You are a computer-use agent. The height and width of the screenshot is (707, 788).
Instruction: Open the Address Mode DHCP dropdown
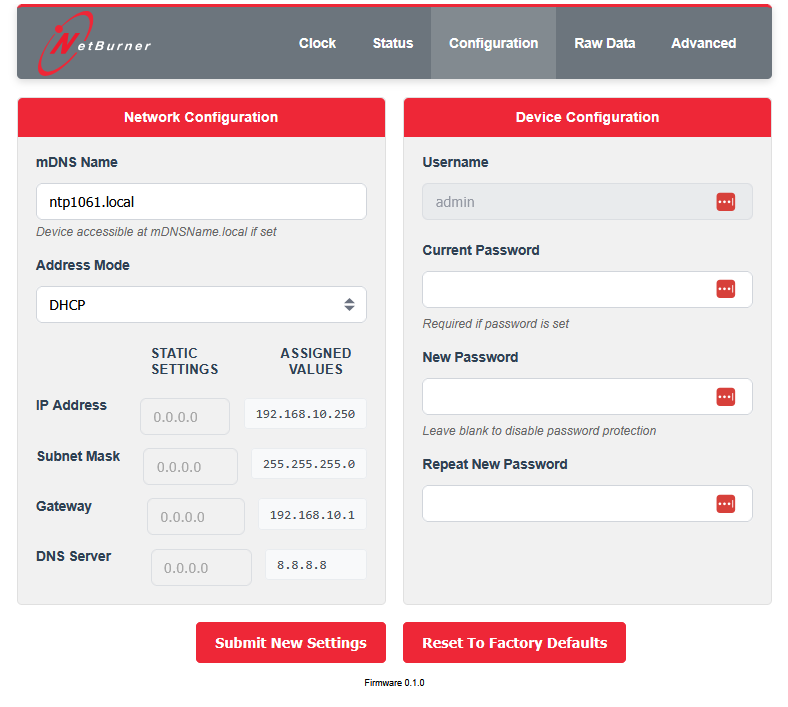(x=201, y=305)
